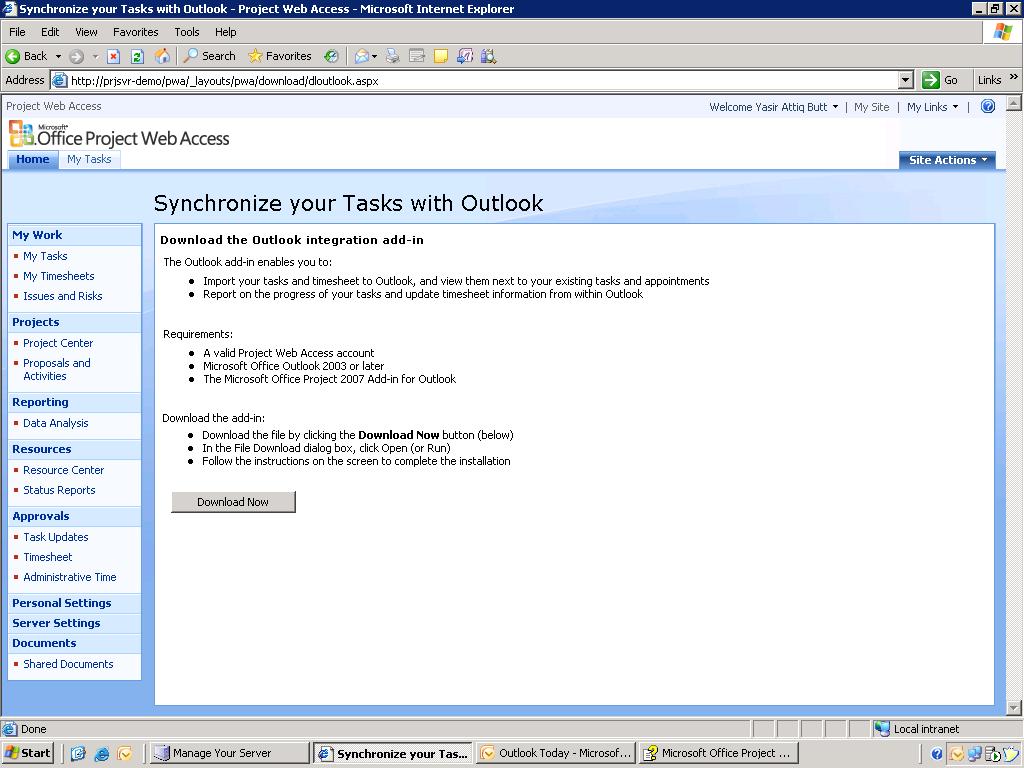
Task: Click the binoculars toolbar icon
Action: (x=488, y=56)
